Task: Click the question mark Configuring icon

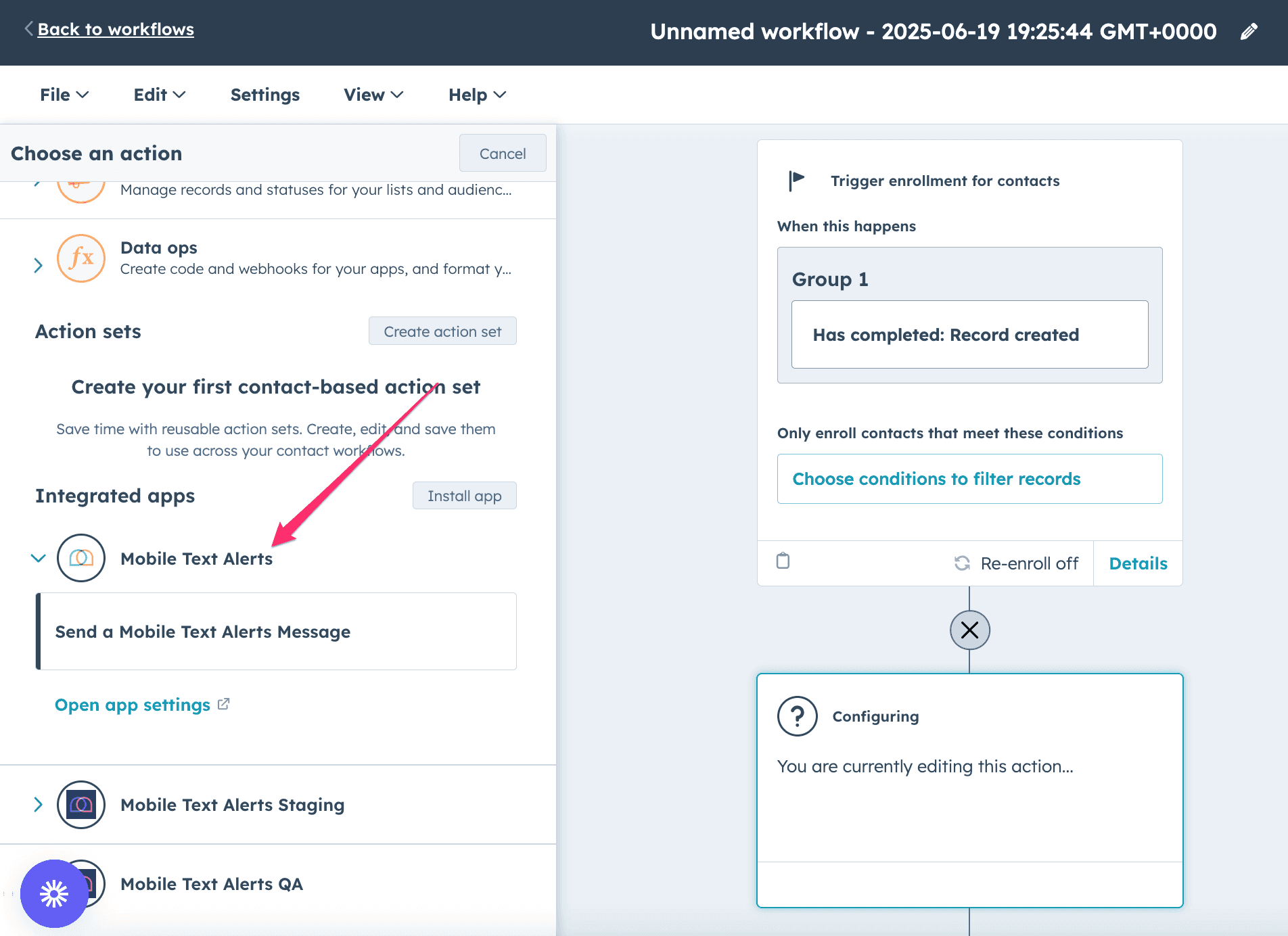Action: click(x=798, y=716)
